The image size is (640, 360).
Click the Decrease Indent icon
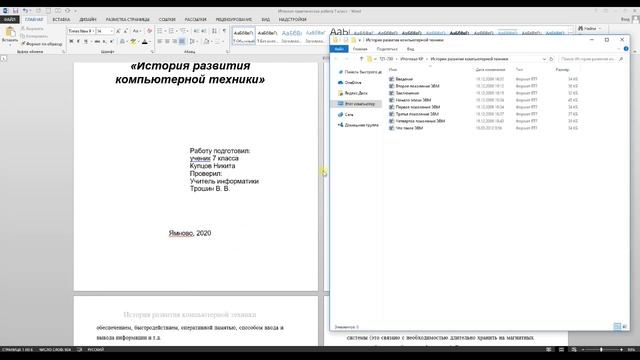click(196, 31)
